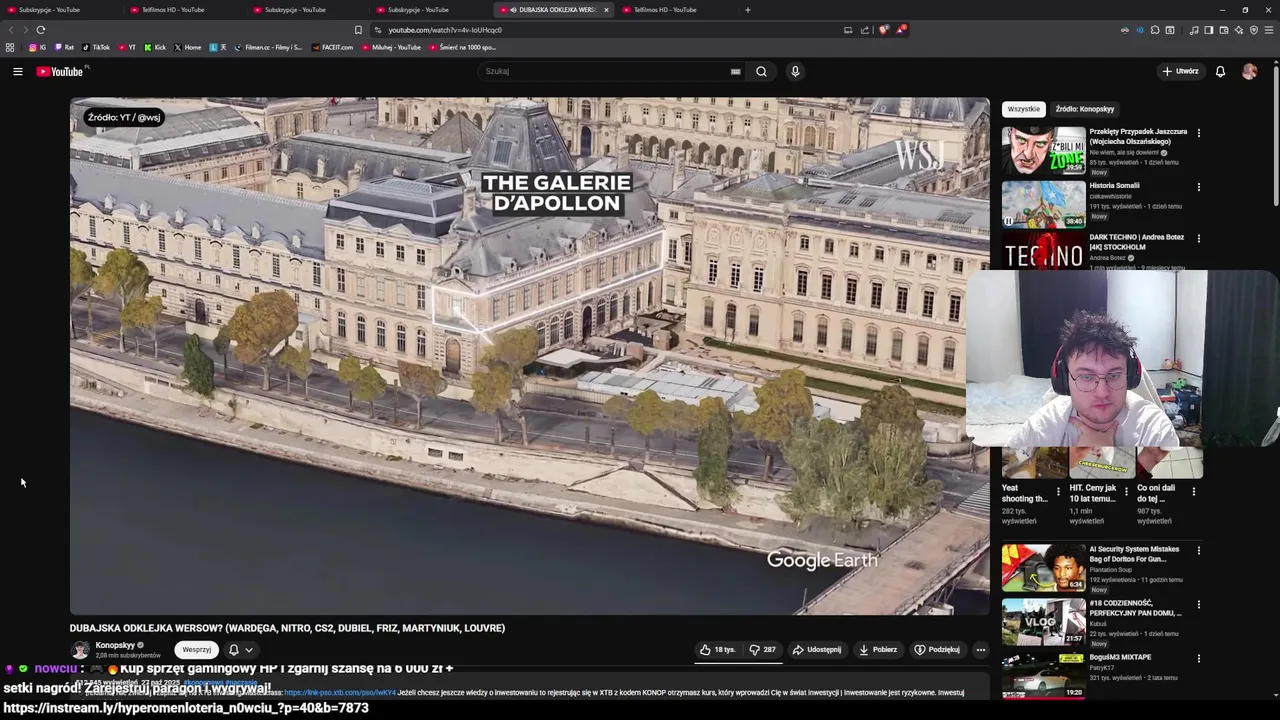This screenshot has height=720, width=1280.
Task: Open the Filman.cc bookmark
Action: pos(268,47)
